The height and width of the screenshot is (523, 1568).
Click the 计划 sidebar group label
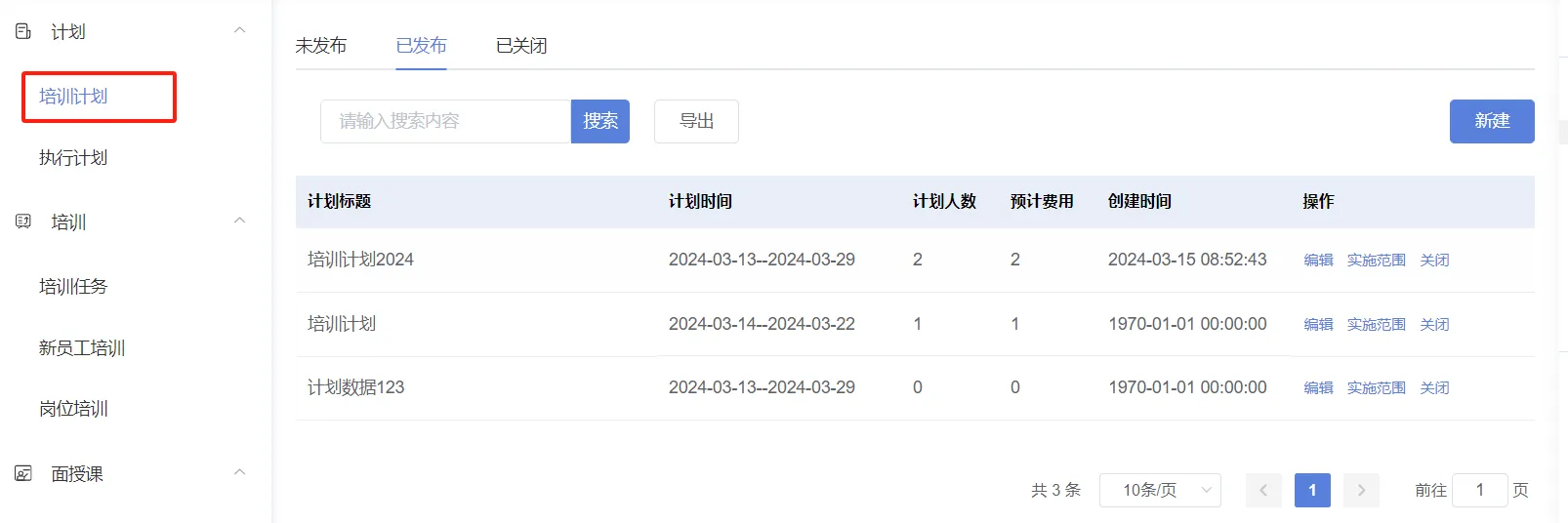pos(68,31)
